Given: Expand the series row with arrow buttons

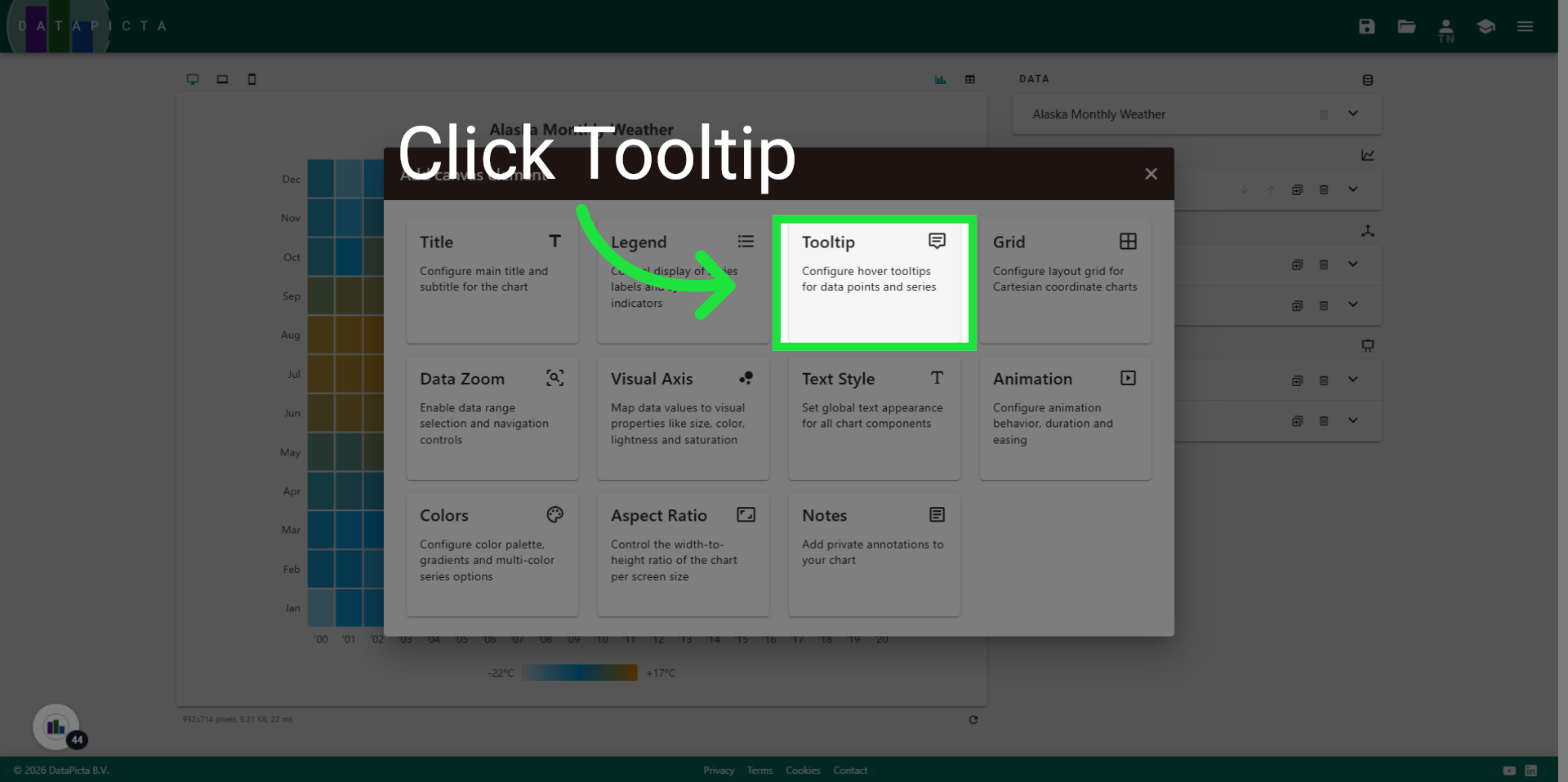Looking at the screenshot, I should 1353,189.
